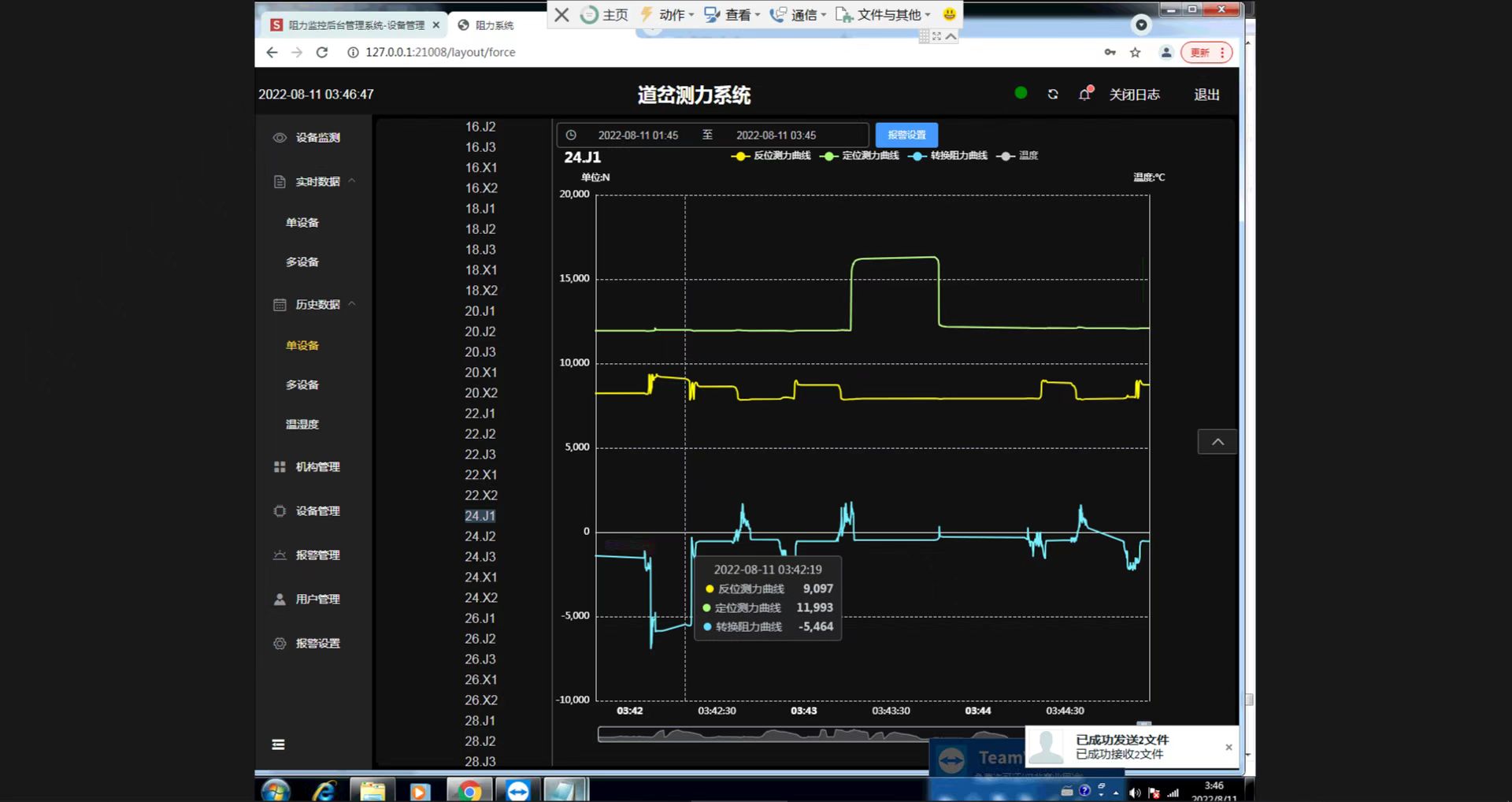Open the alarm bell notifications
The height and width of the screenshot is (802, 1512).
click(1084, 95)
